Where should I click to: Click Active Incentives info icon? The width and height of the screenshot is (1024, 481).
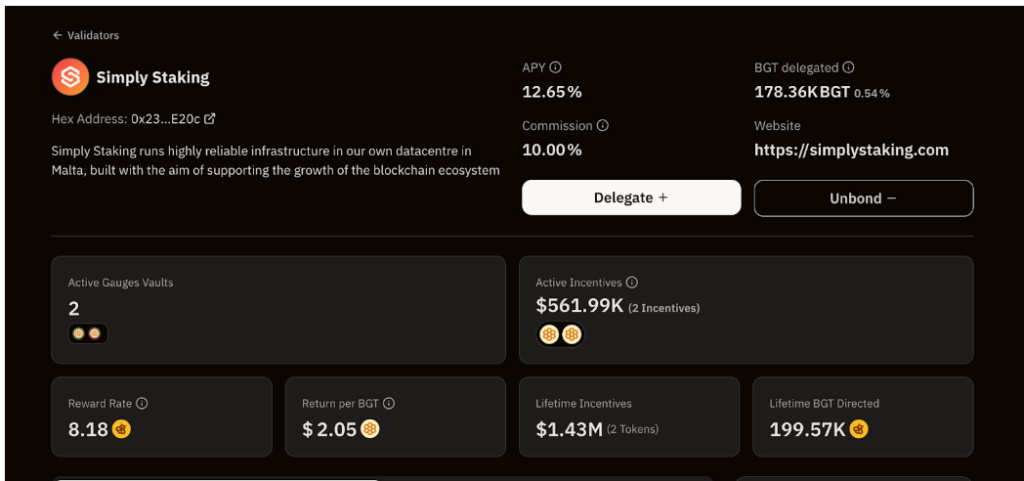[632, 283]
